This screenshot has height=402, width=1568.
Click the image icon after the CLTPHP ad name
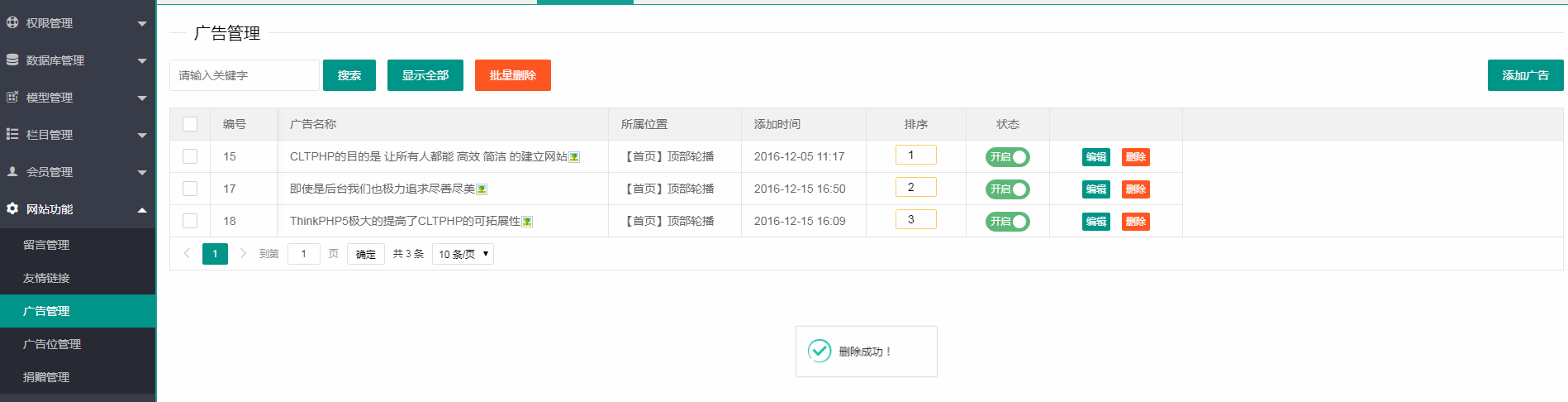[574, 157]
